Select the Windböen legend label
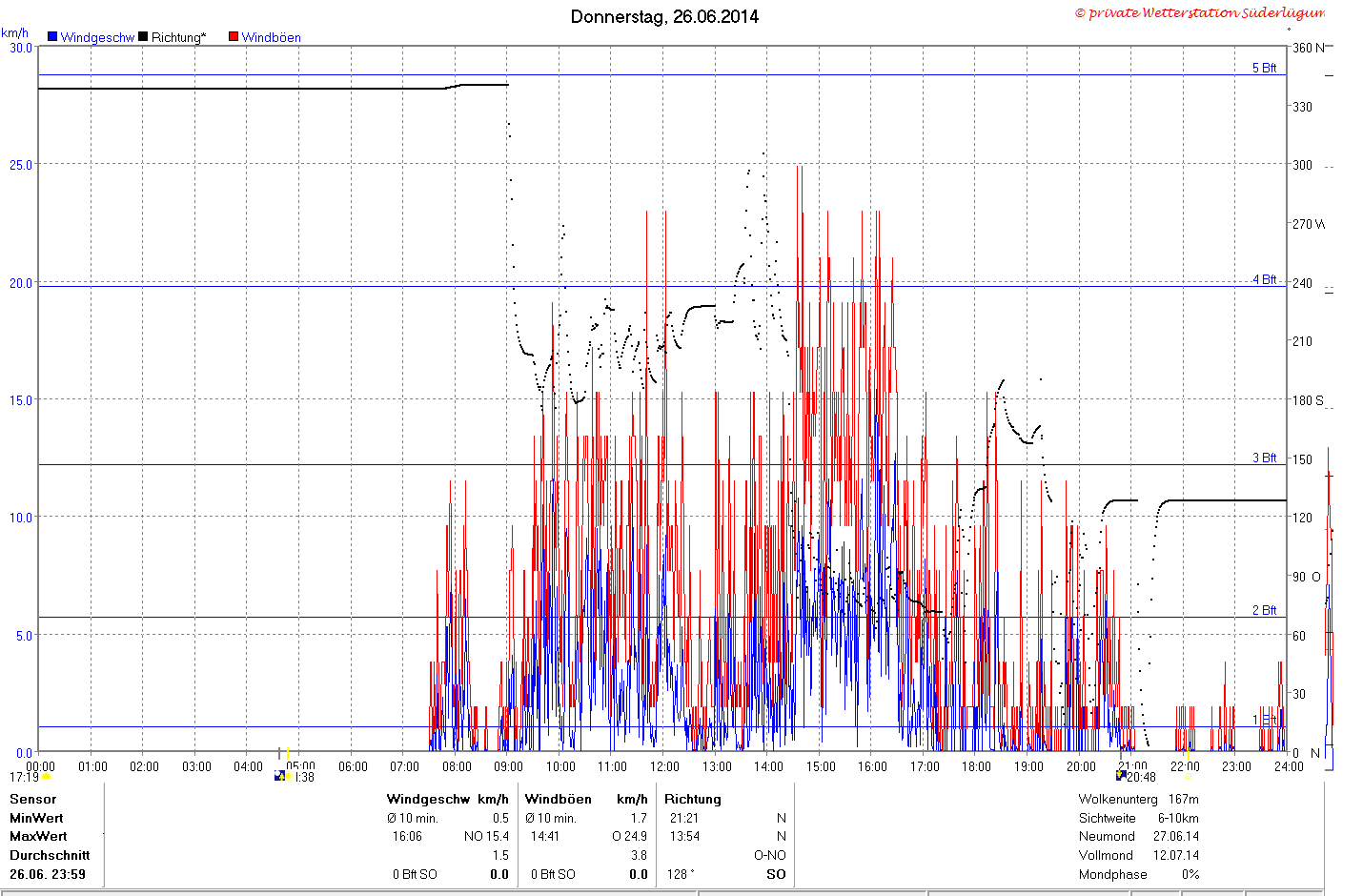The height and width of the screenshot is (896, 1363). pyautogui.click(x=271, y=37)
